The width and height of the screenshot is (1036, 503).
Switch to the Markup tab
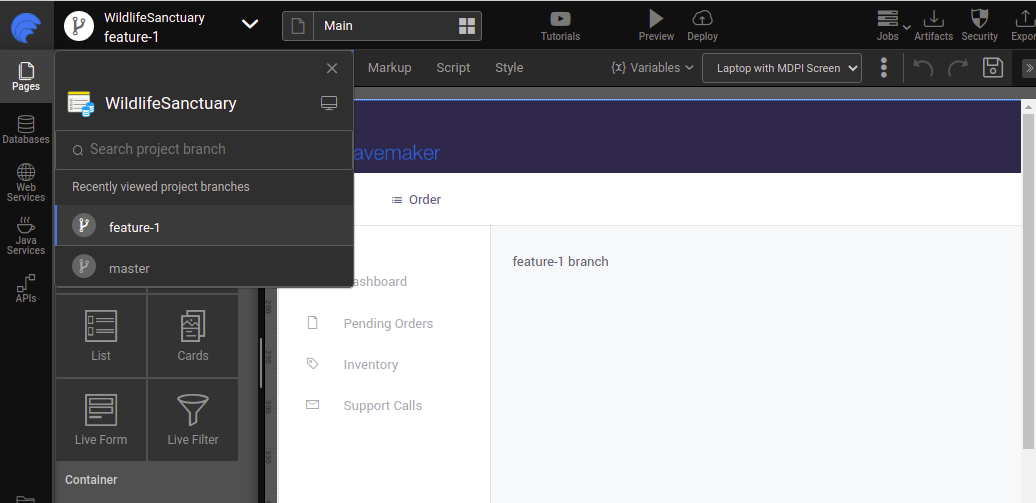click(389, 68)
